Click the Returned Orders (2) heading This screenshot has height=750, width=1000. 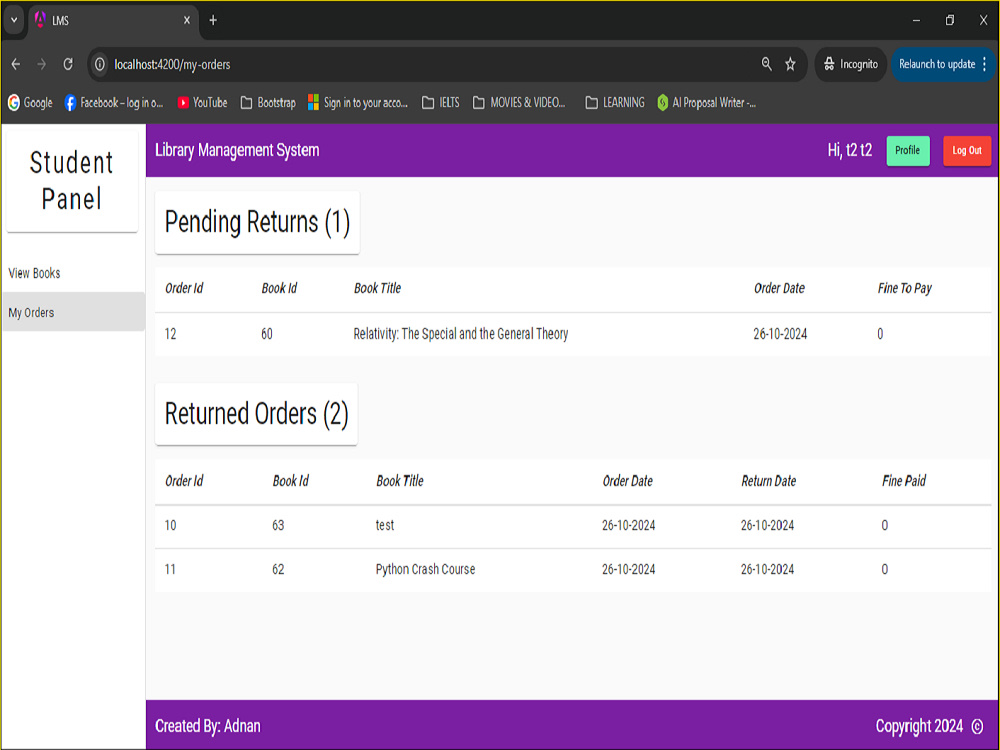coord(256,414)
